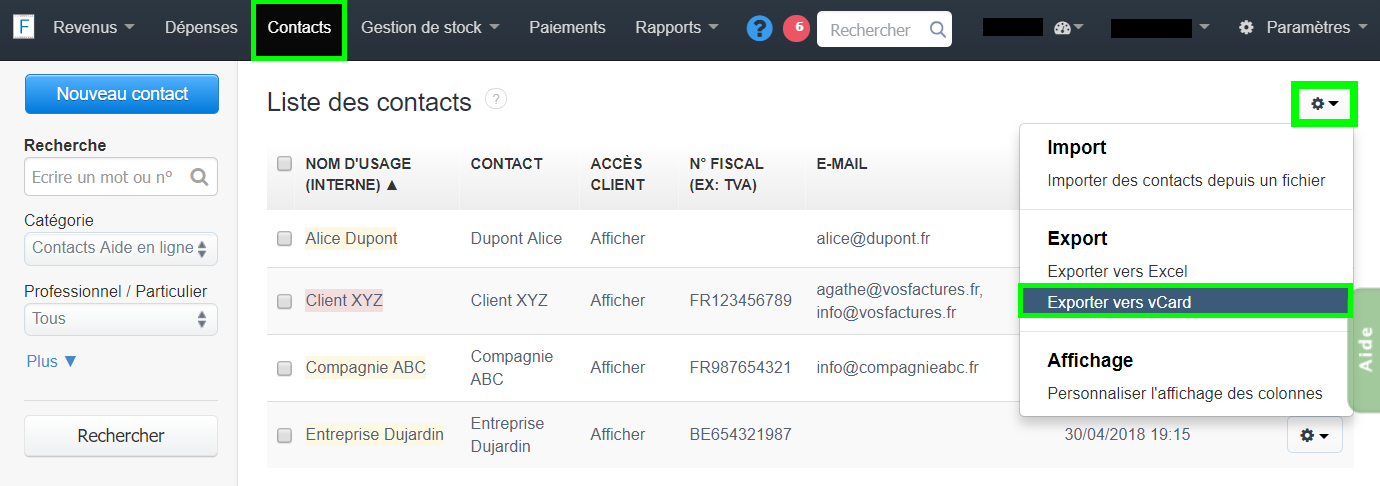This screenshot has height=486, width=1380.
Task: Choose Personnaliser l'affichage des colonnes
Action: (1185, 393)
